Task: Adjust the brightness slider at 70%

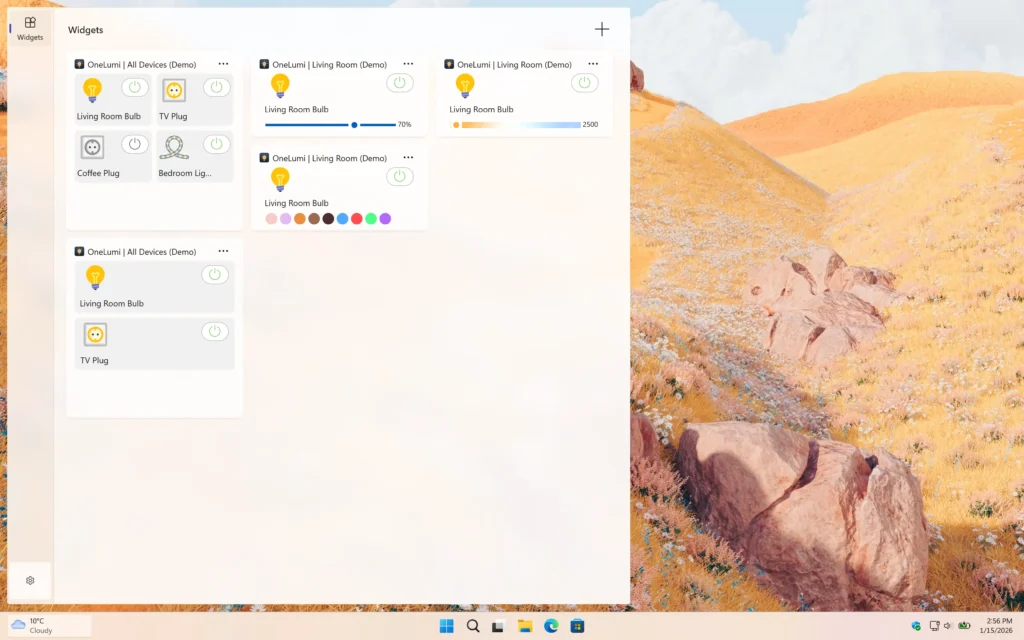Action: [353, 124]
